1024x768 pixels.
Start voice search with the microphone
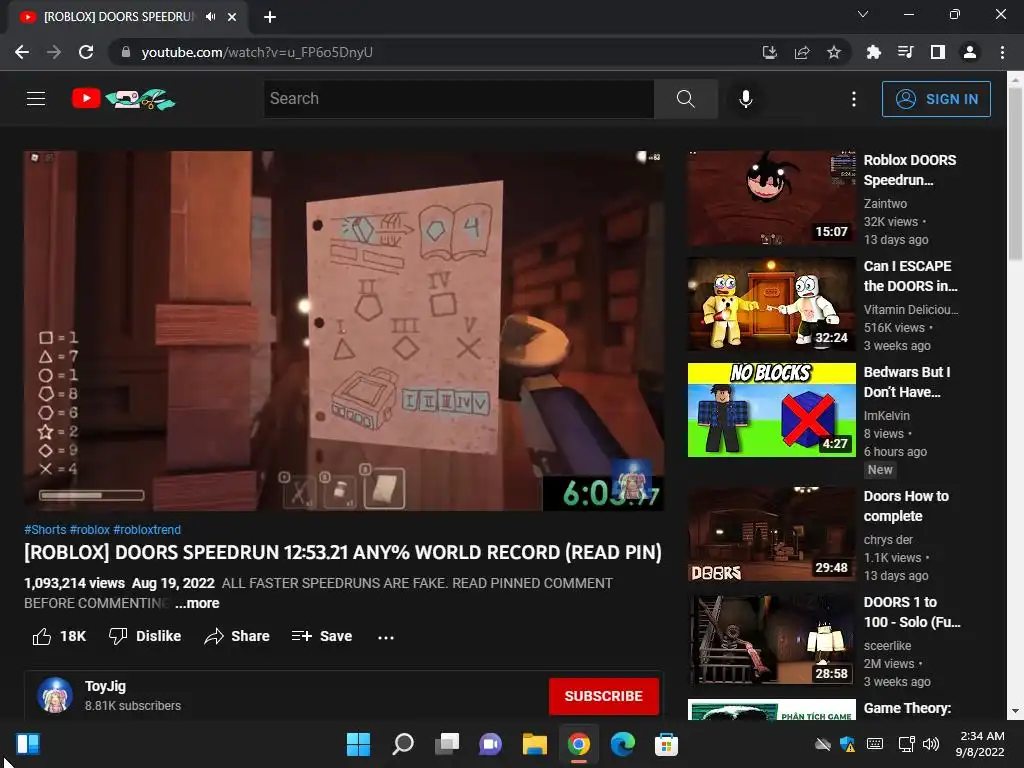click(745, 99)
